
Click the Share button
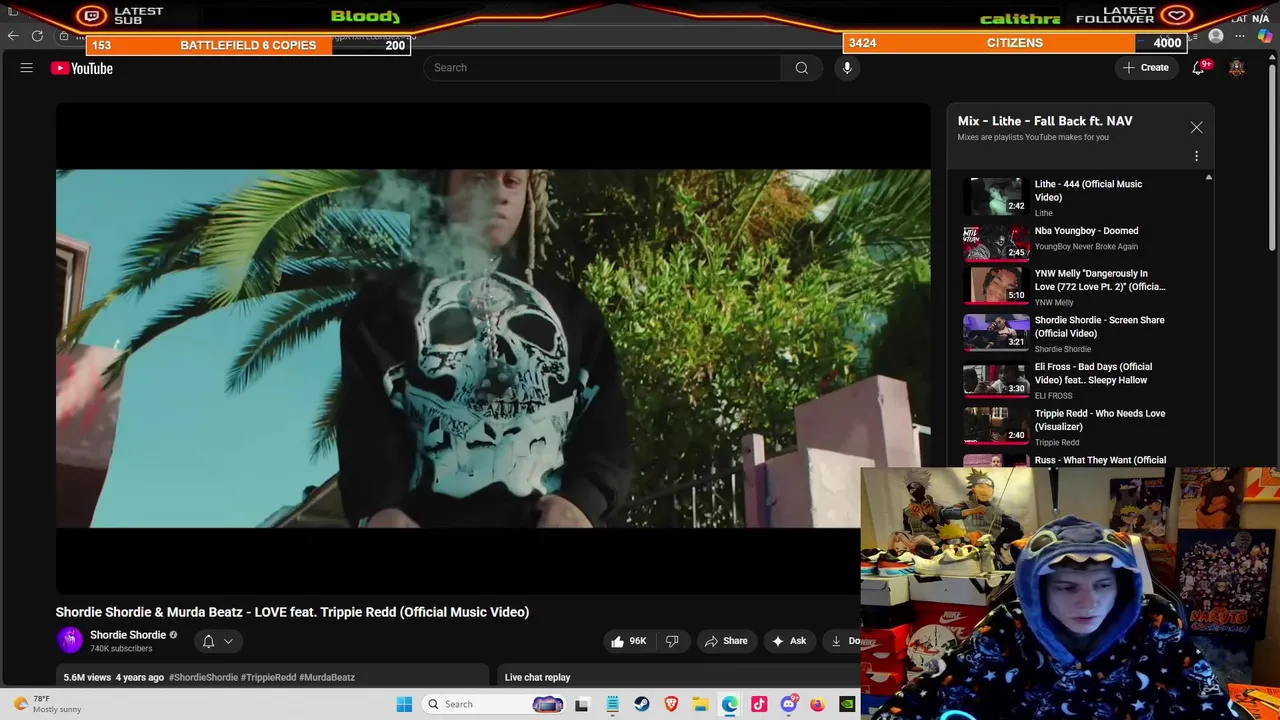pyautogui.click(x=726, y=641)
